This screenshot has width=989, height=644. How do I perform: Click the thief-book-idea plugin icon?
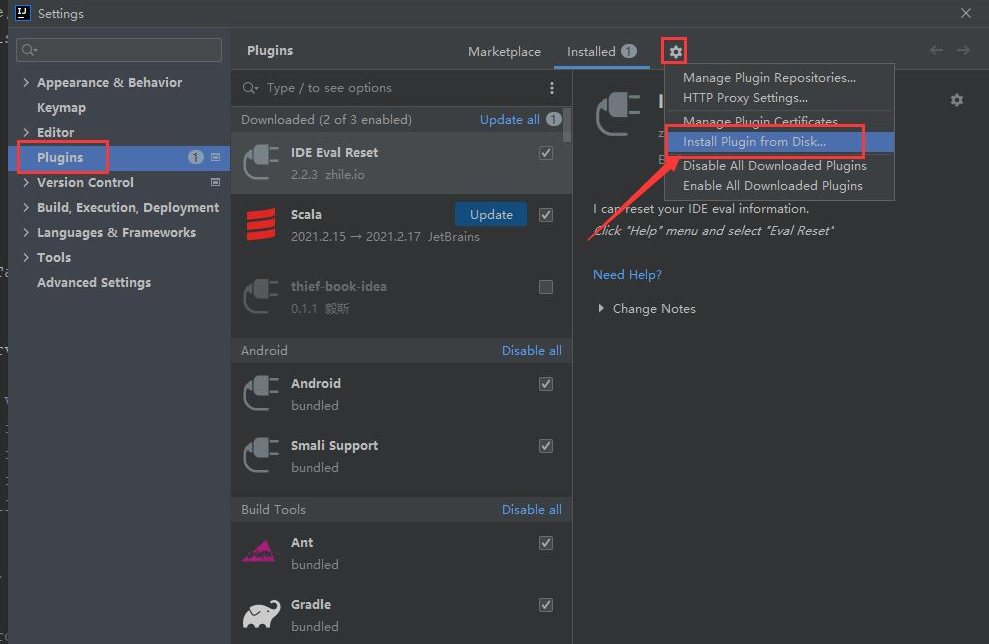pos(260,296)
